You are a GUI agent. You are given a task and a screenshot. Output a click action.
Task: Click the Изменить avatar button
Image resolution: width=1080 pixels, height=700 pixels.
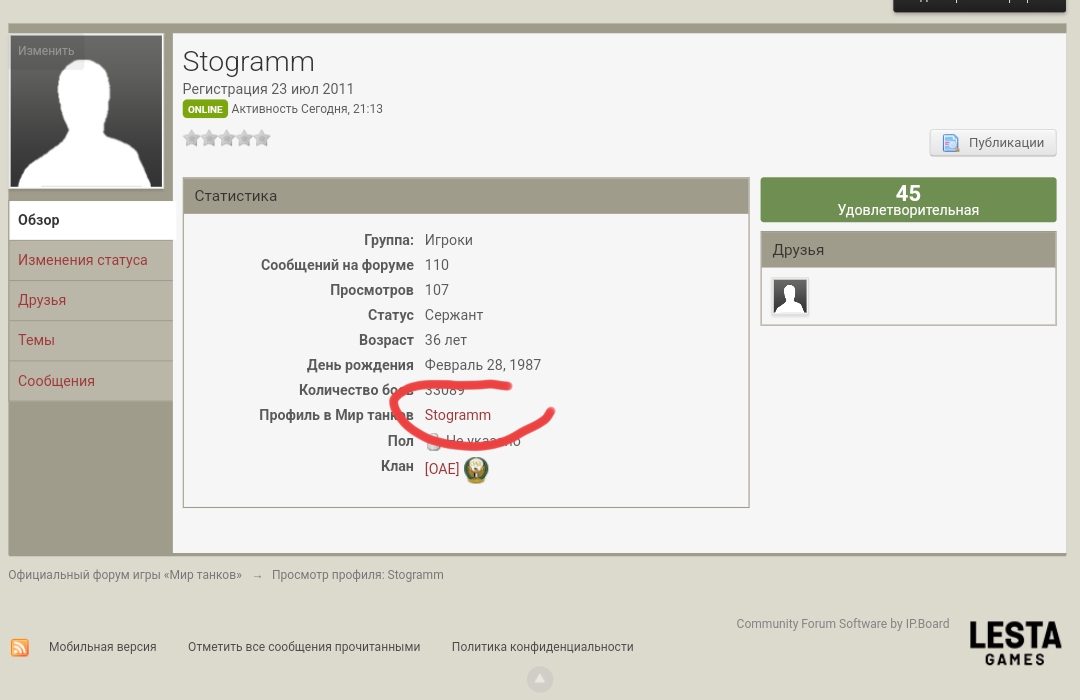[x=46, y=51]
